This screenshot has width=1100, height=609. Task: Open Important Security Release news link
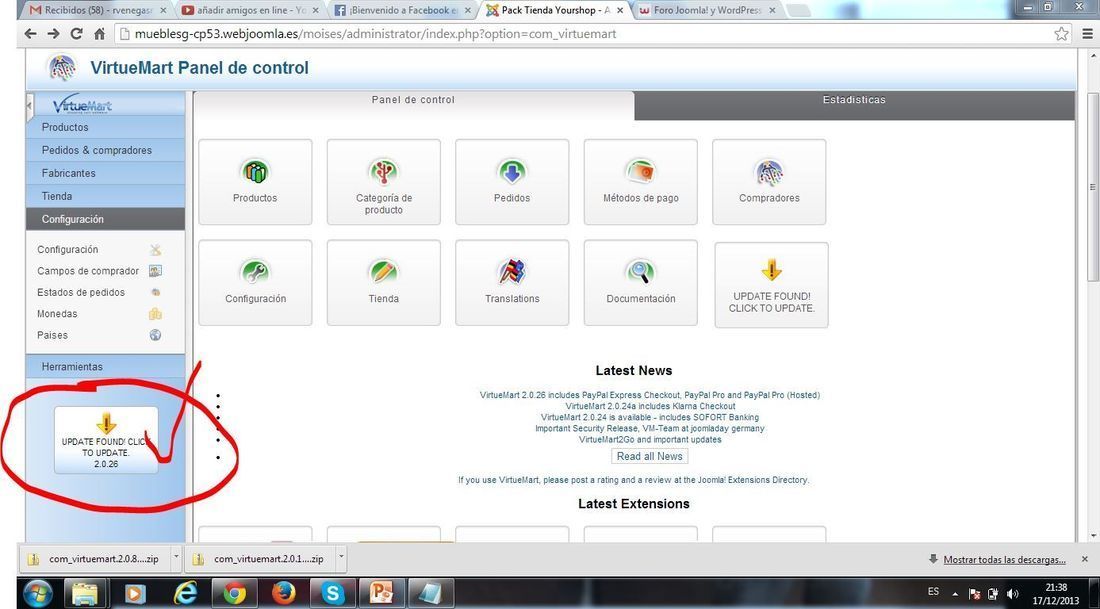pos(650,428)
